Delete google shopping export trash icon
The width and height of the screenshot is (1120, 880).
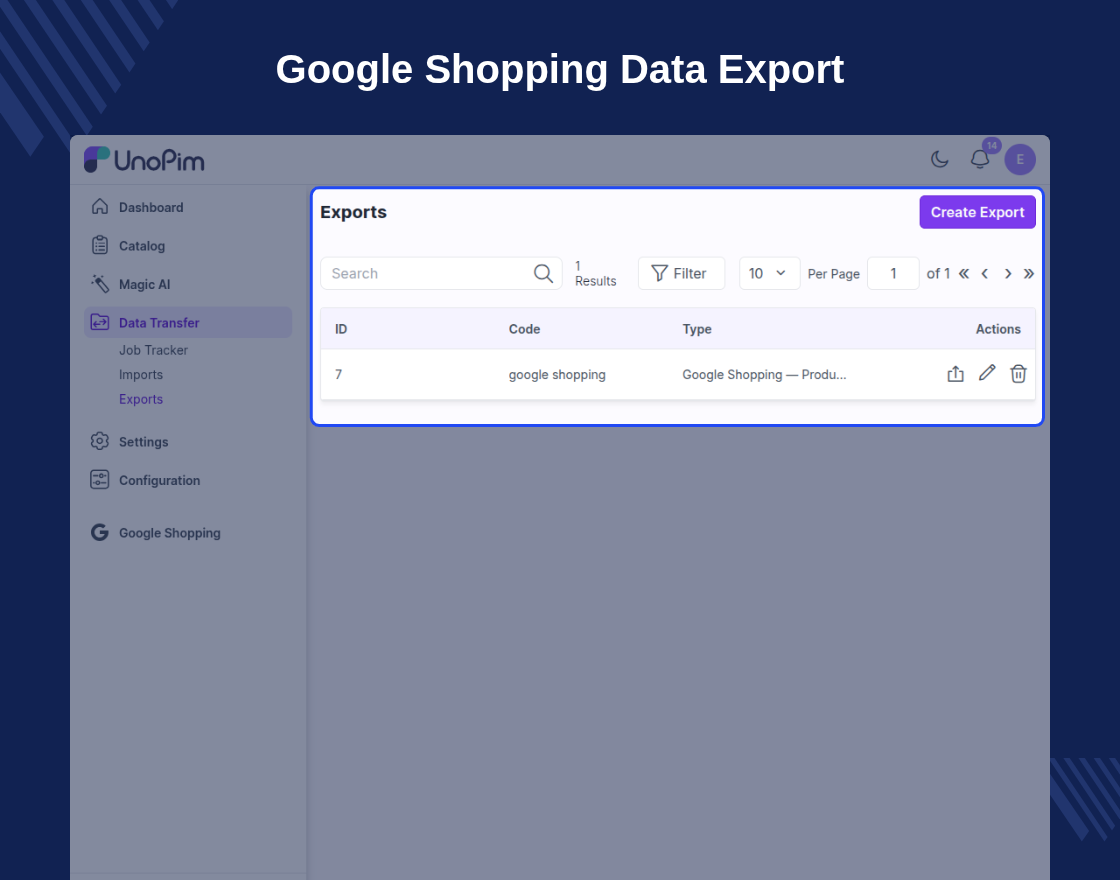(1018, 374)
